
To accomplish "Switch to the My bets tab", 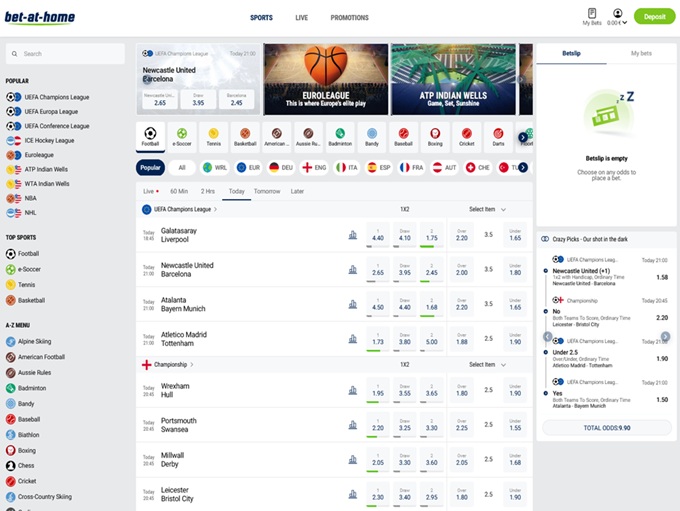I will coord(641,53).
